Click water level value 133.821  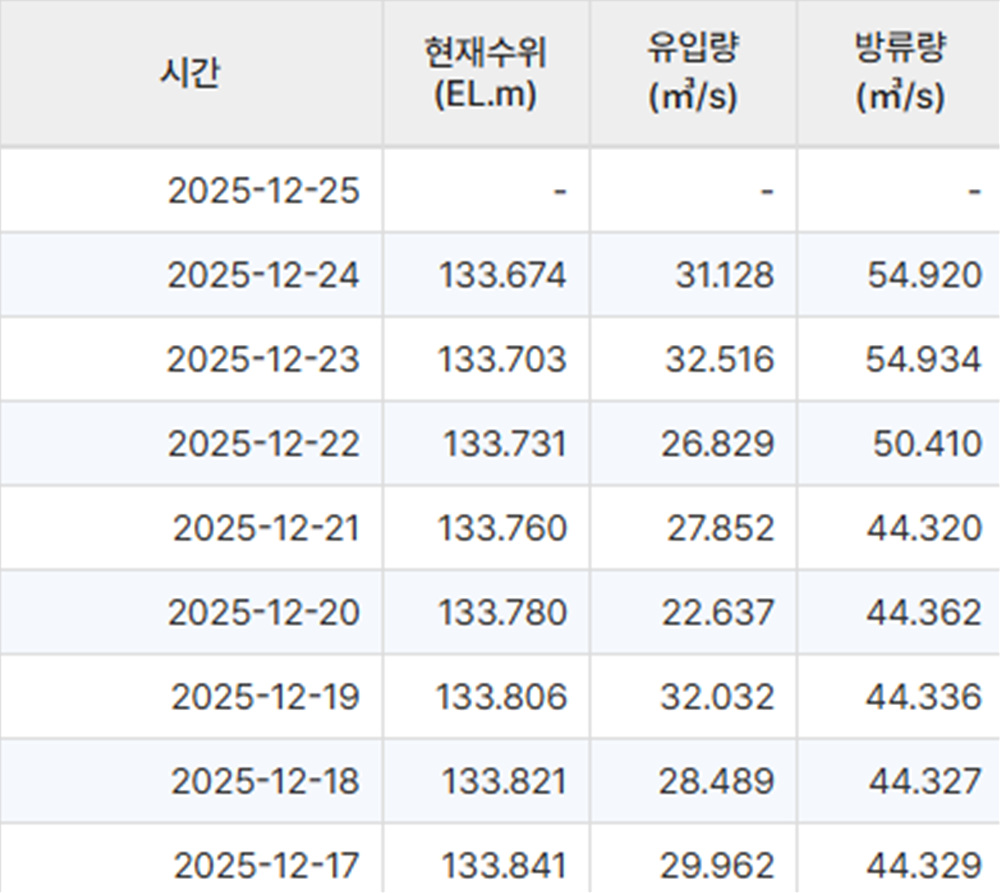[505, 781]
